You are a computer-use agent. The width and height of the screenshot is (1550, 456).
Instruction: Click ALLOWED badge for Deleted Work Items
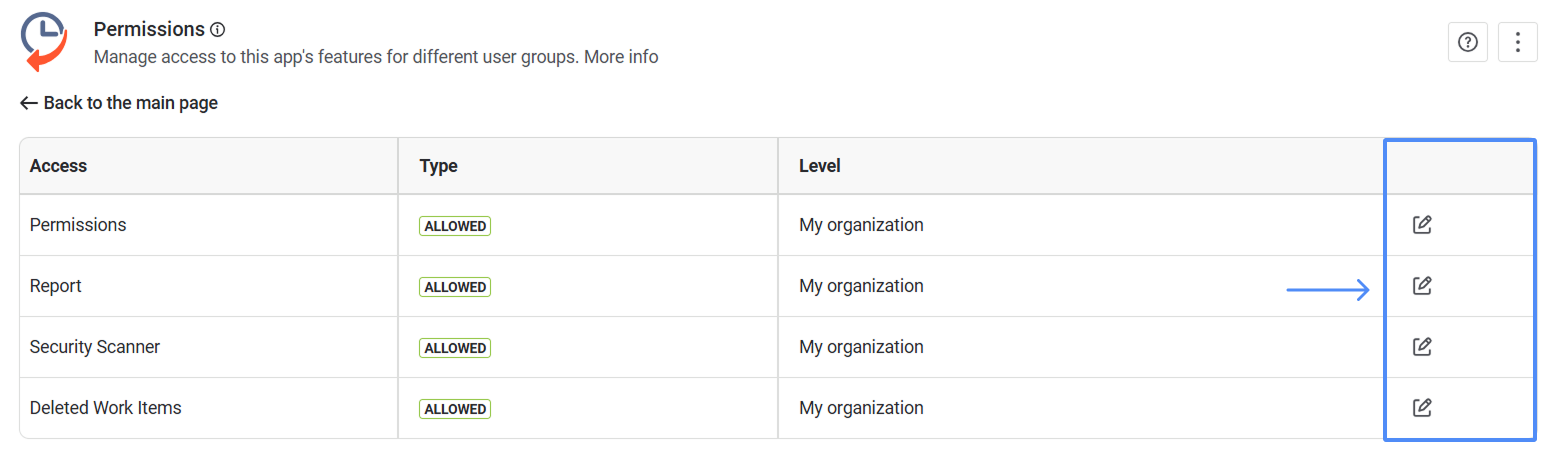pos(455,409)
